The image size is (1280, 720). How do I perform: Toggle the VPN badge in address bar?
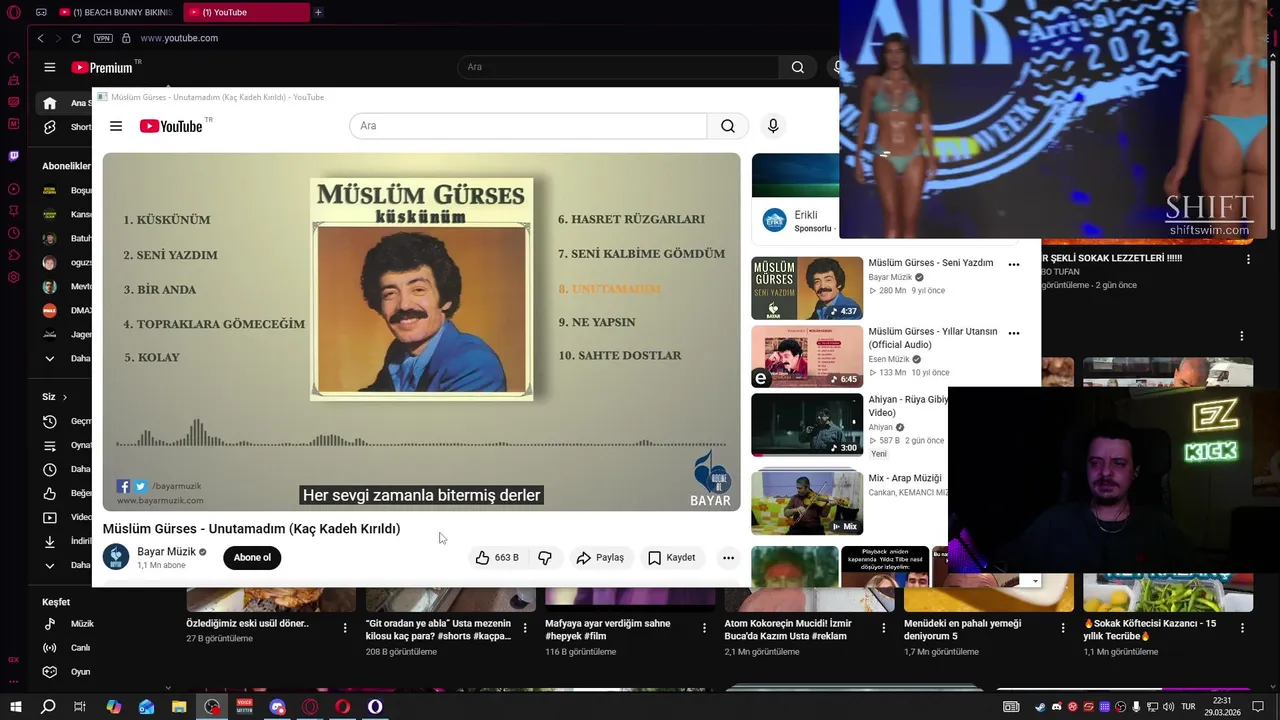[x=103, y=38]
